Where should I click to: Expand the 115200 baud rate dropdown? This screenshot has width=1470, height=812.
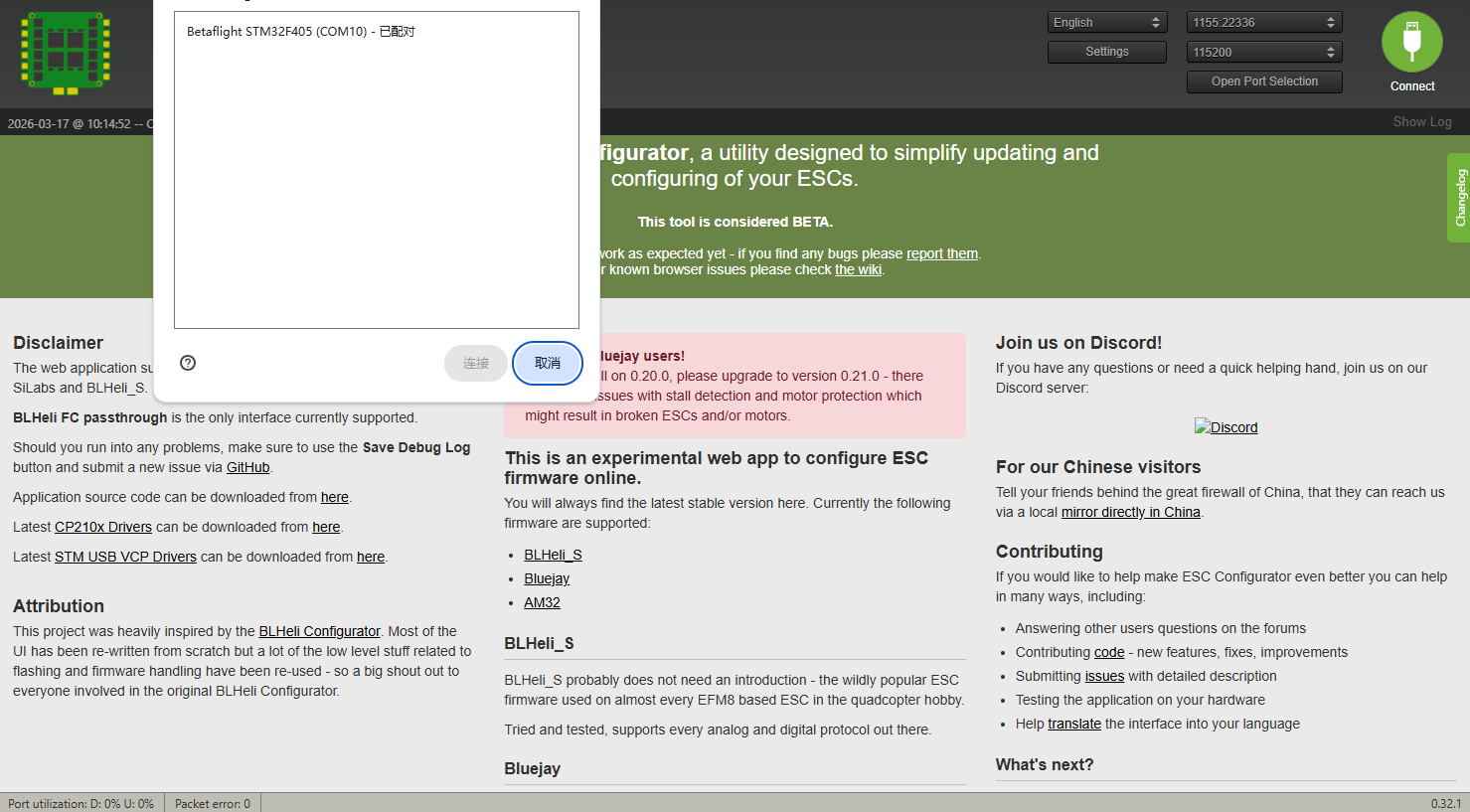tap(1263, 52)
